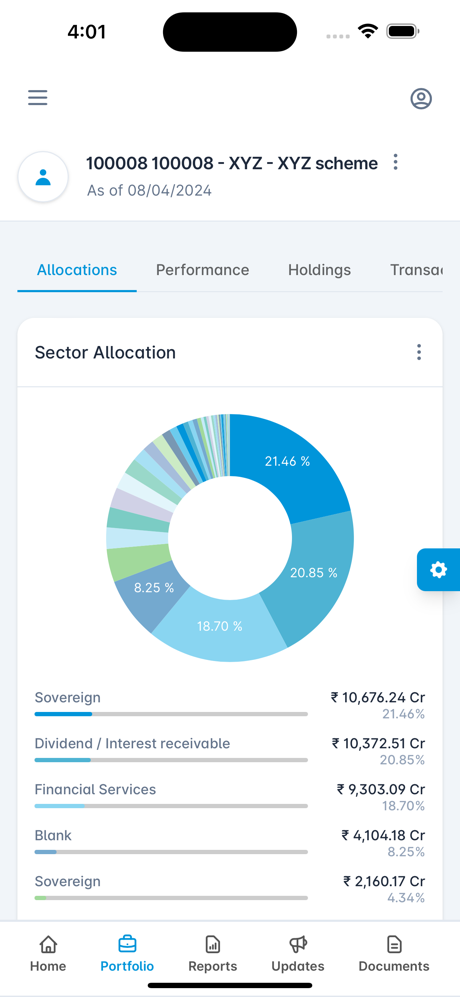Open scheme options three-dot menu

396,162
